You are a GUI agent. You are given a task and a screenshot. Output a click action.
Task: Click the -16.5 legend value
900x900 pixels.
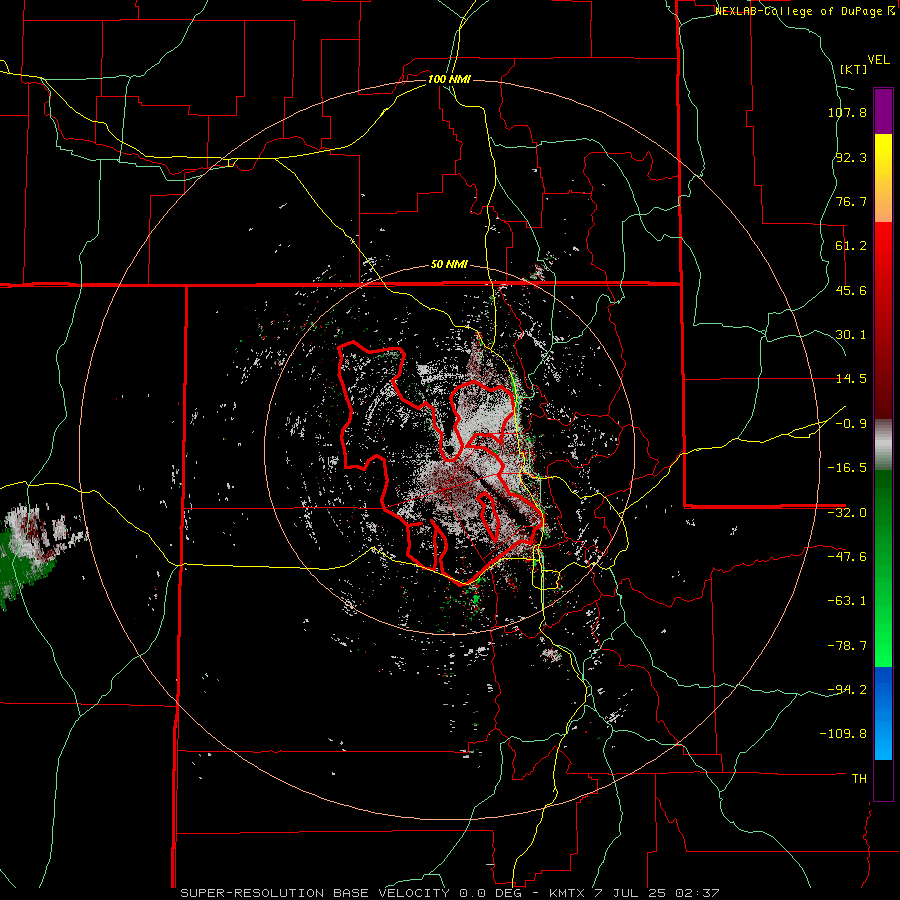pos(847,468)
